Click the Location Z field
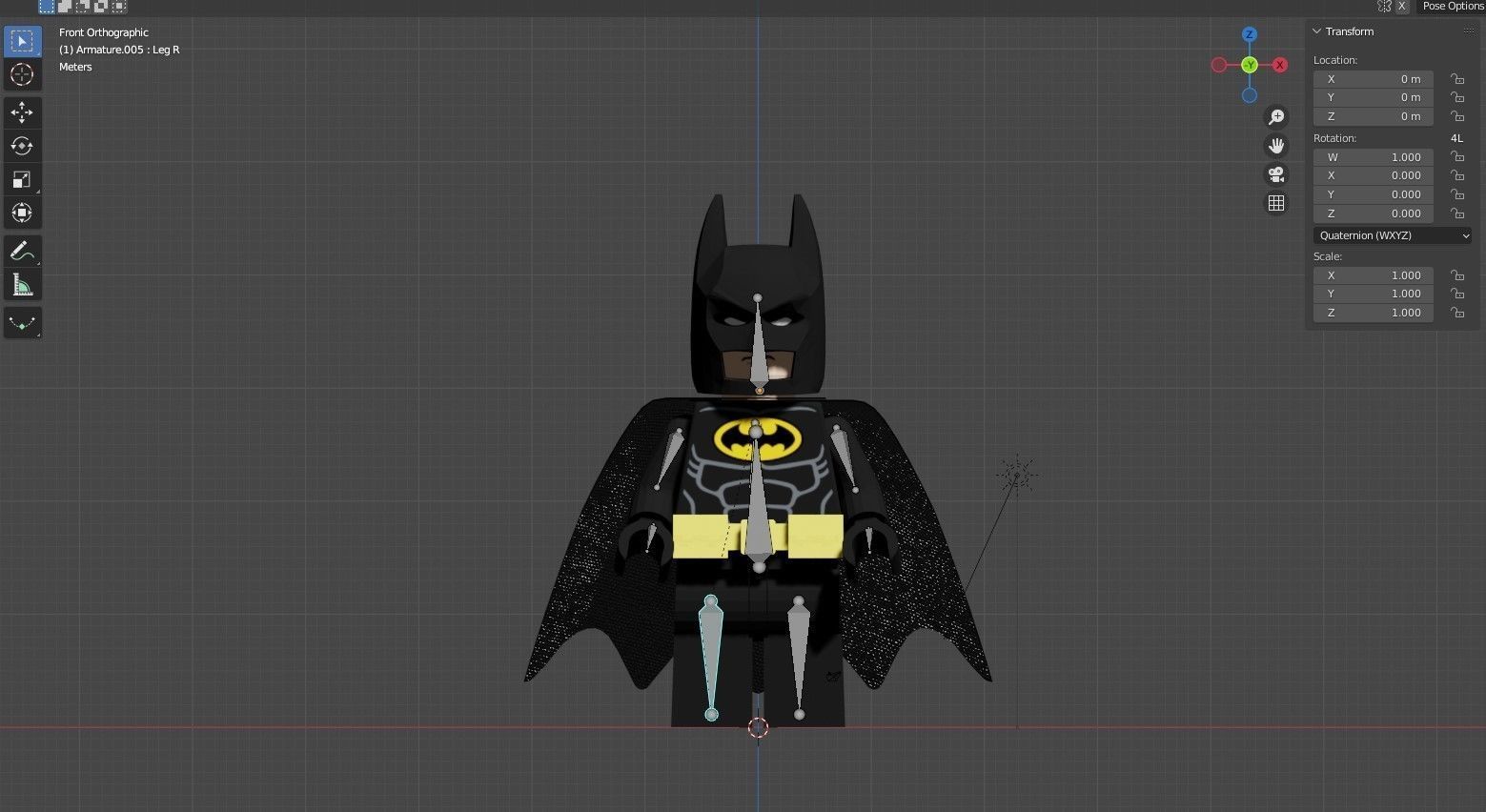Screen dimensions: 1486x812 pos(1374,116)
